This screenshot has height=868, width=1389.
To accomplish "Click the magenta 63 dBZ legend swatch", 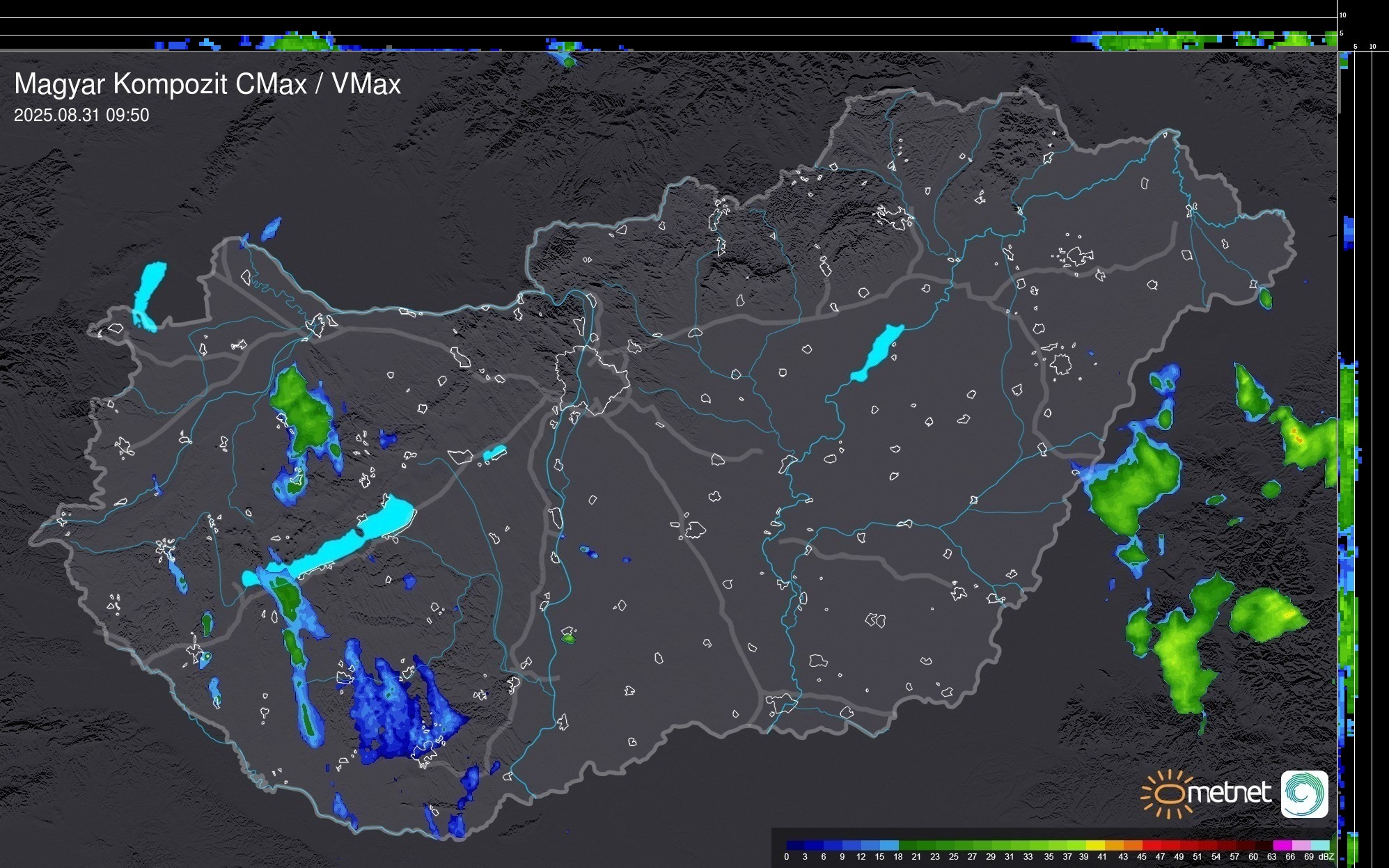I will click(1282, 845).
